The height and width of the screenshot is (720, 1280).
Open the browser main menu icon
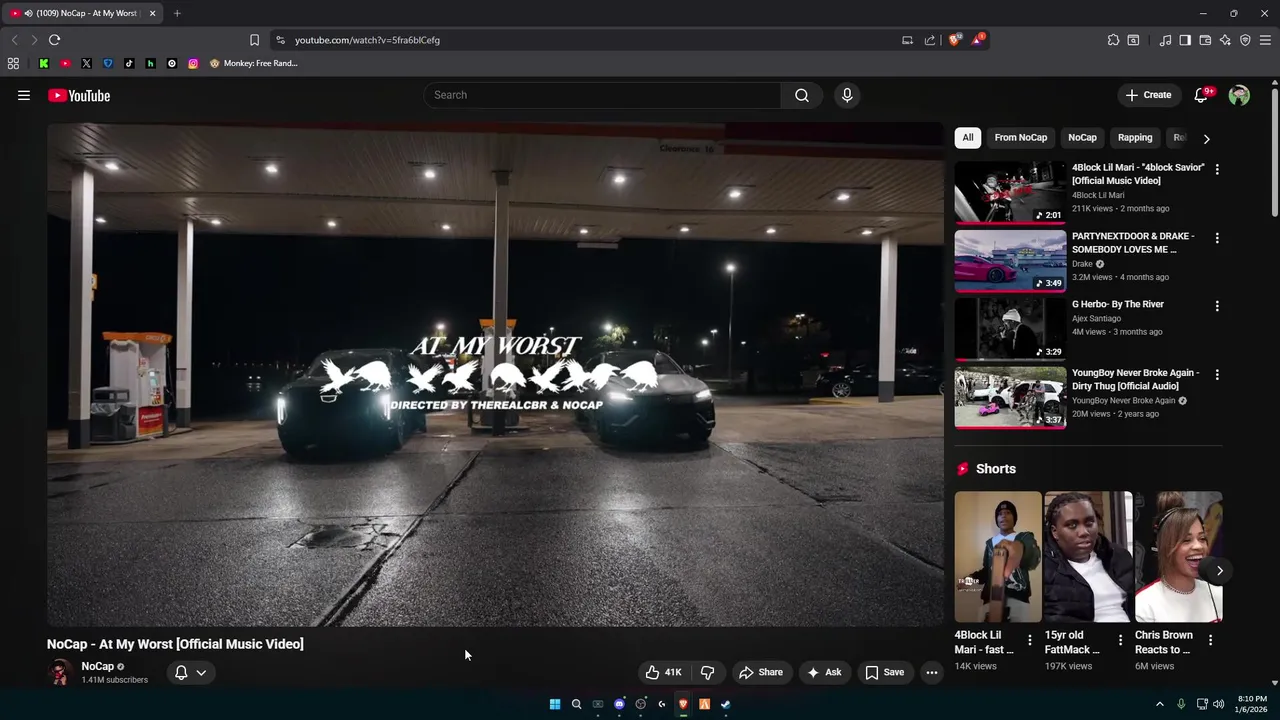click(x=1265, y=40)
